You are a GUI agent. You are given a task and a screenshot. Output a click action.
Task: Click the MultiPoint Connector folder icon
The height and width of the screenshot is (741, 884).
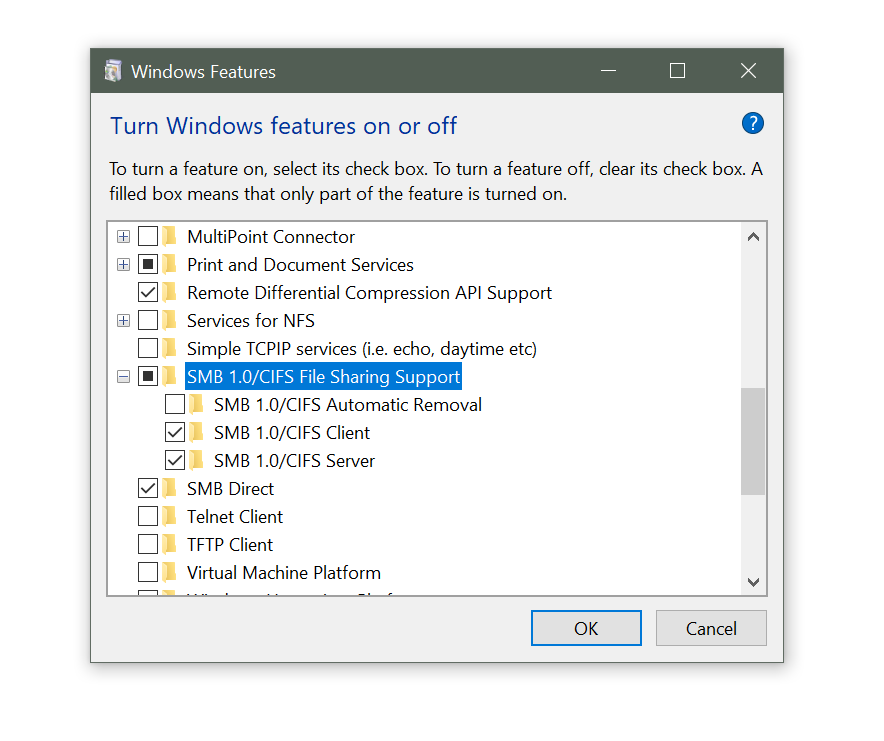coord(170,236)
